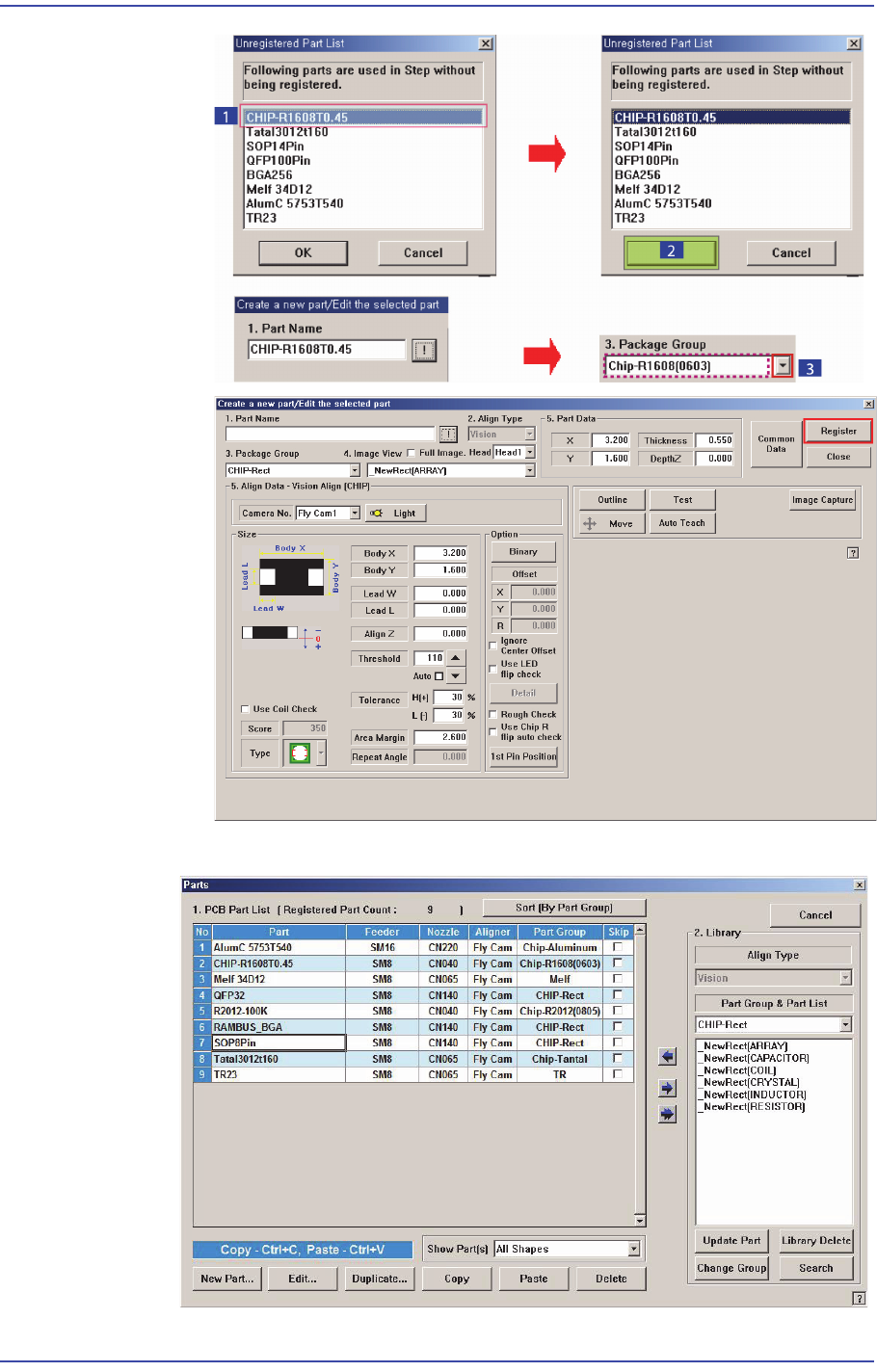The image size is (877, 1372).
Task: Click the Body X value input field
Action: coord(440,553)
